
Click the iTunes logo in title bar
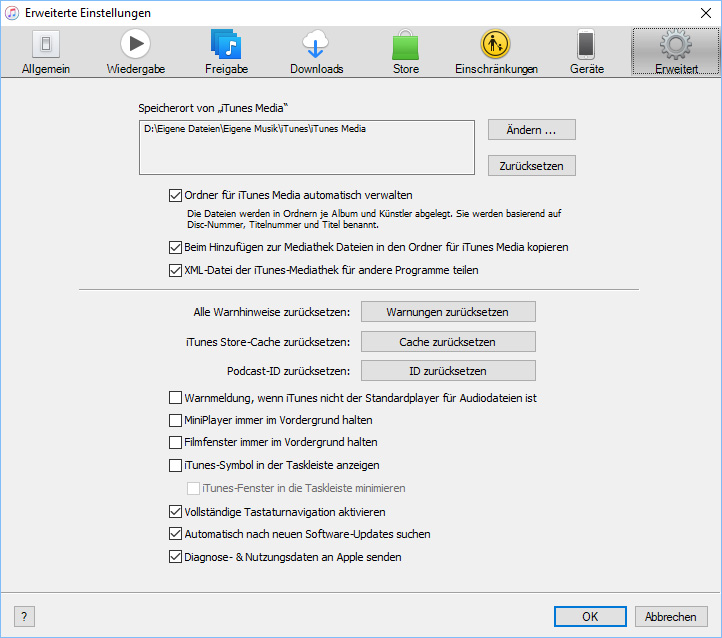pyautogui.click(x=12, y=13)
